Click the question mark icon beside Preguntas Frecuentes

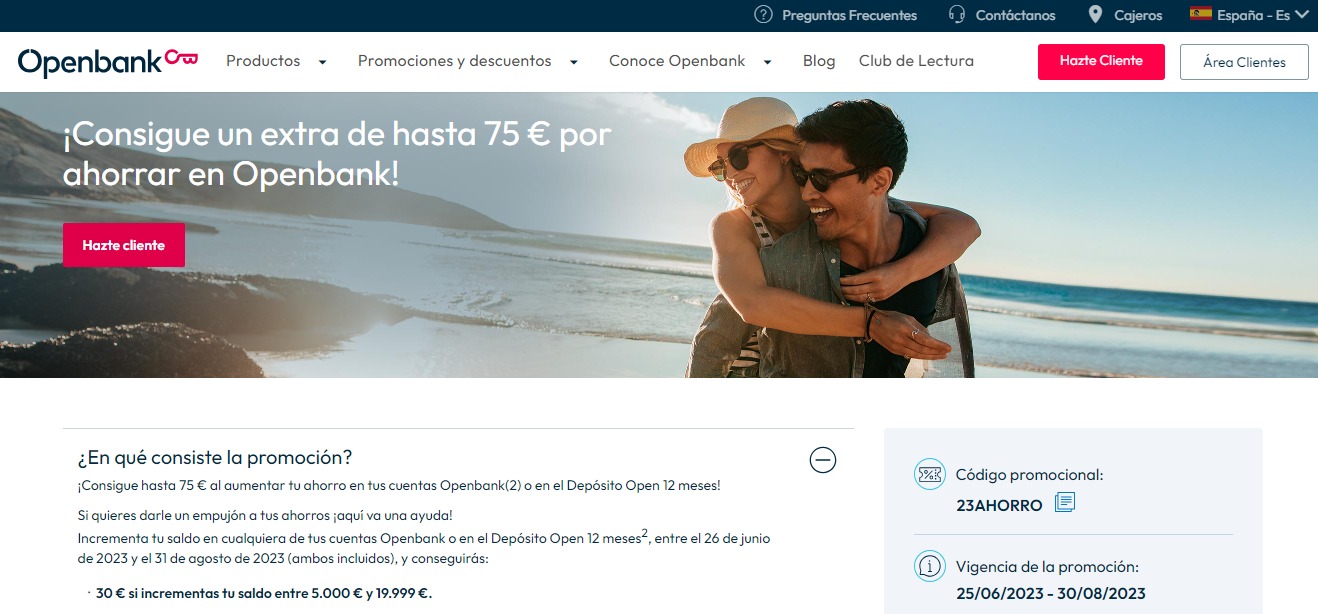pyautogui.click(x=763, y=15)
